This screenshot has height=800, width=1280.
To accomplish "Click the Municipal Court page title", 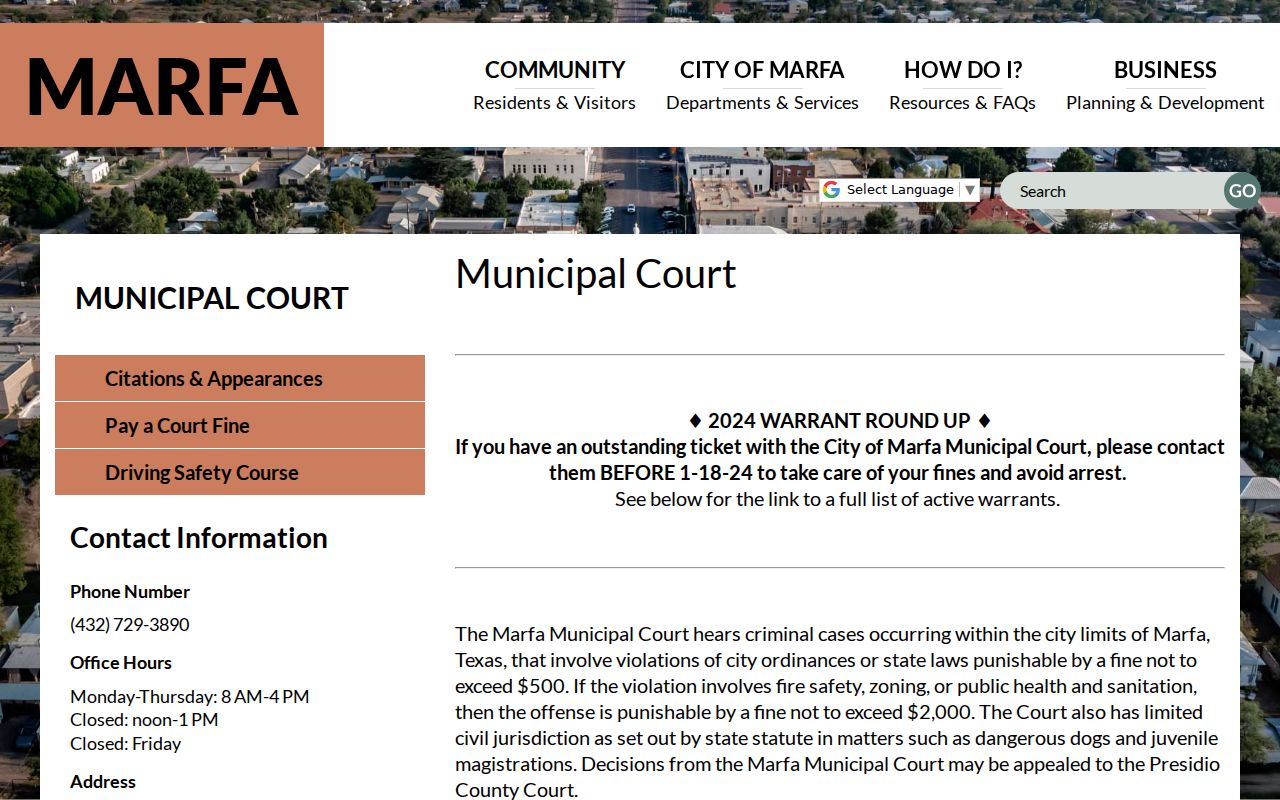I will 596,274.
